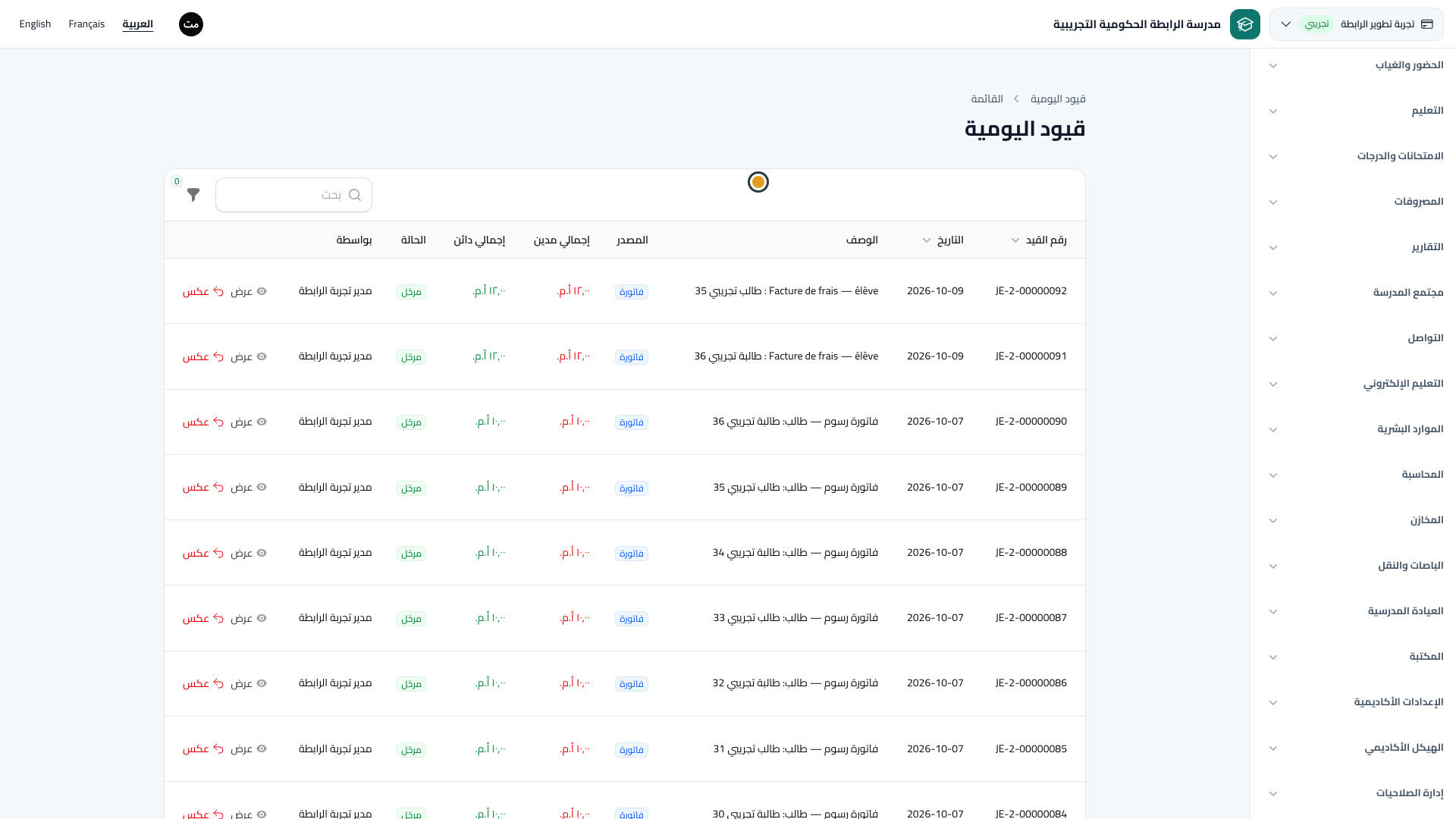1456x819 pixels.
Task: Select العربية language link
Action: pos(138,24)
